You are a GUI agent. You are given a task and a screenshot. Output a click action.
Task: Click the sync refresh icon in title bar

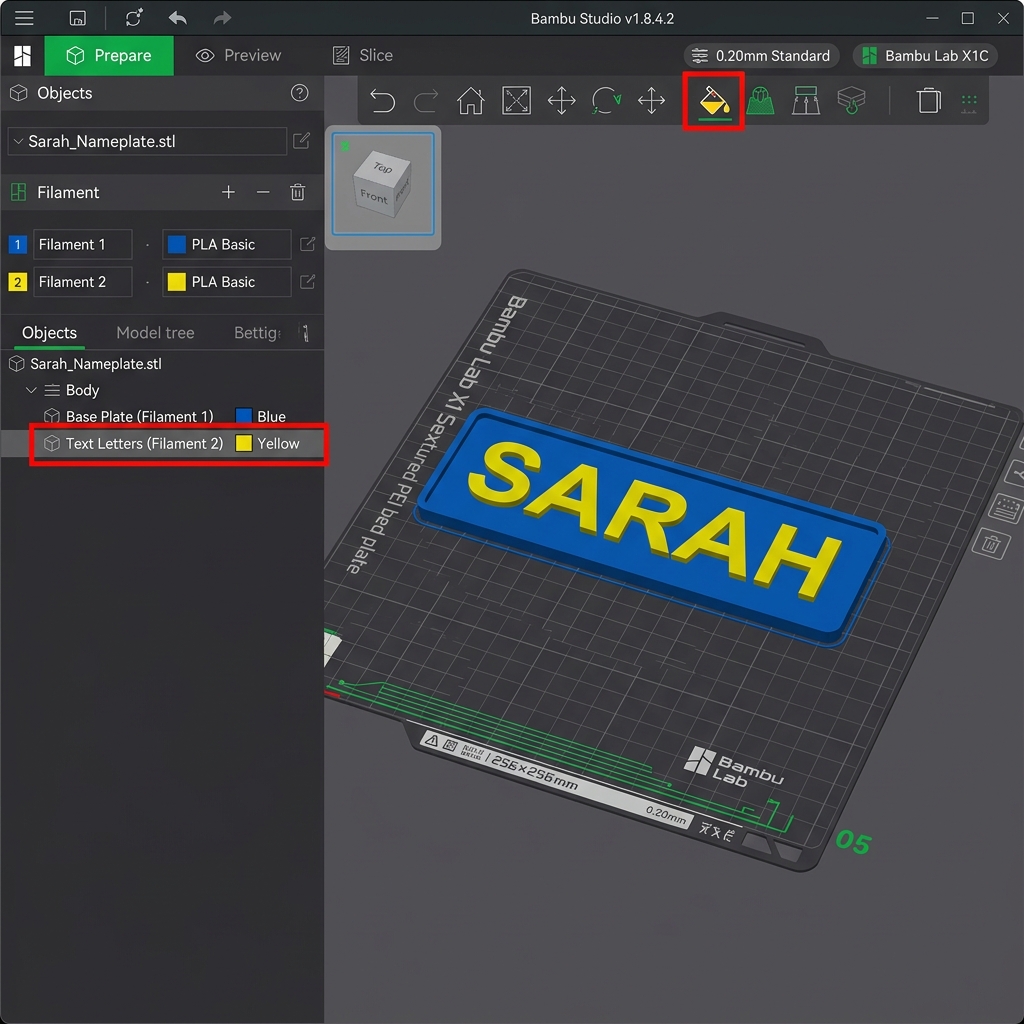point(134,18)
